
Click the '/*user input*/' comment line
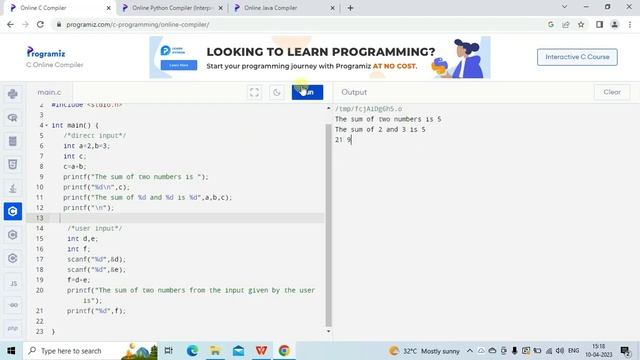point(95,228)
